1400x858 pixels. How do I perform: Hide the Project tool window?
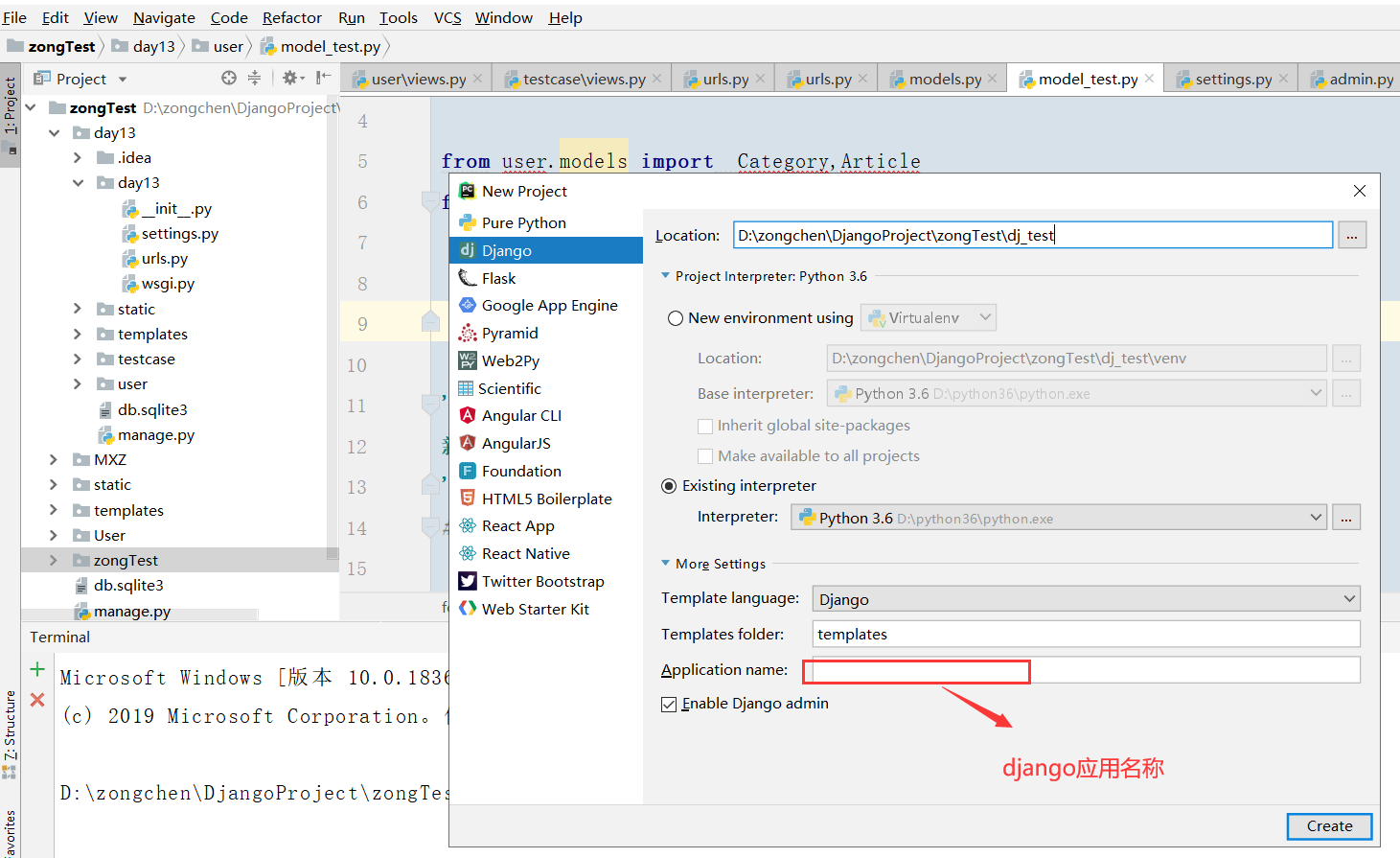(324, 78)
